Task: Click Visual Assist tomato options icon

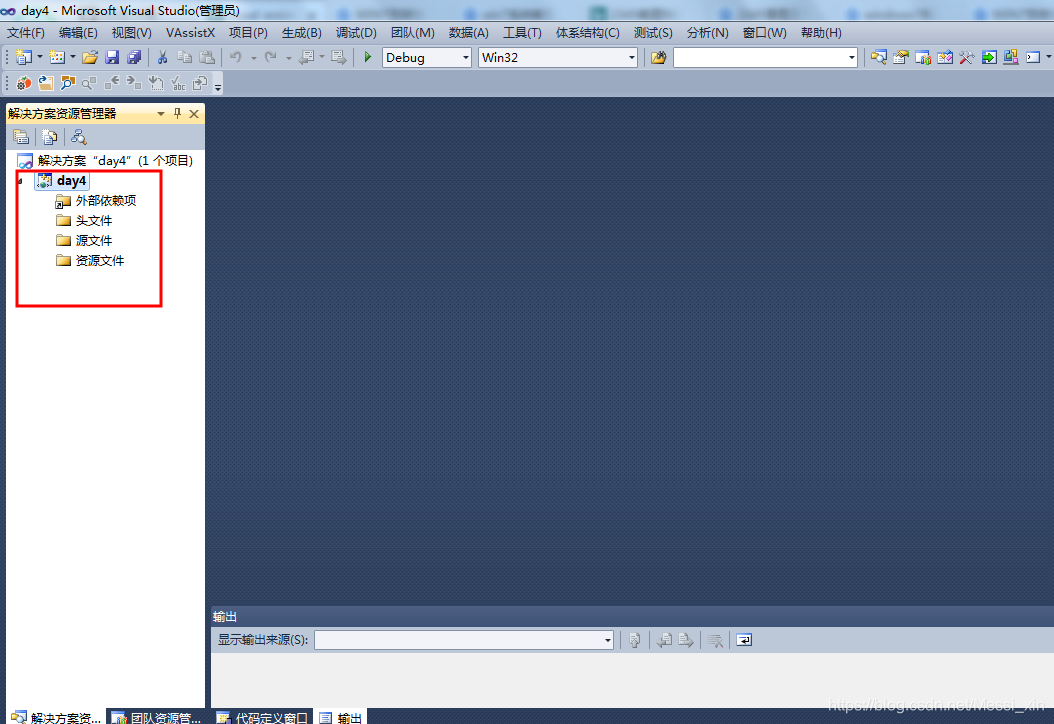Action: 24,83
